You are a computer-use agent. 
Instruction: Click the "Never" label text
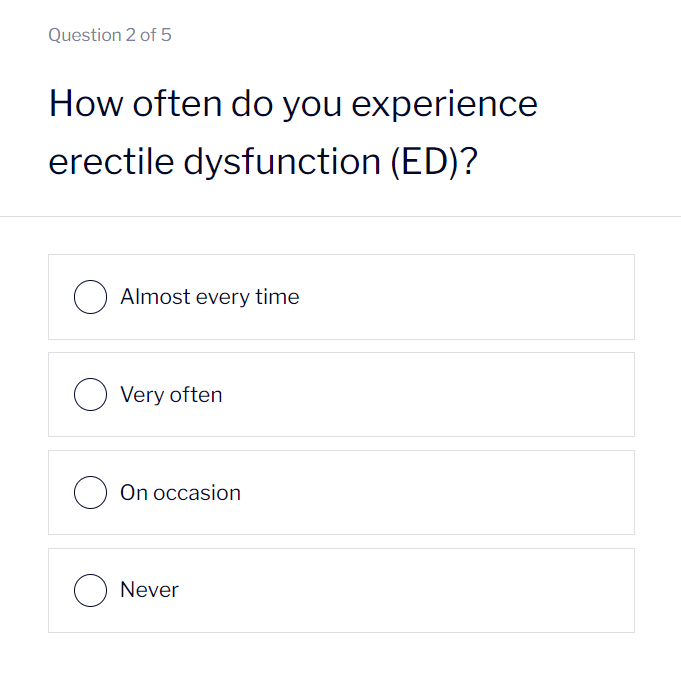(x=149, y=590)
